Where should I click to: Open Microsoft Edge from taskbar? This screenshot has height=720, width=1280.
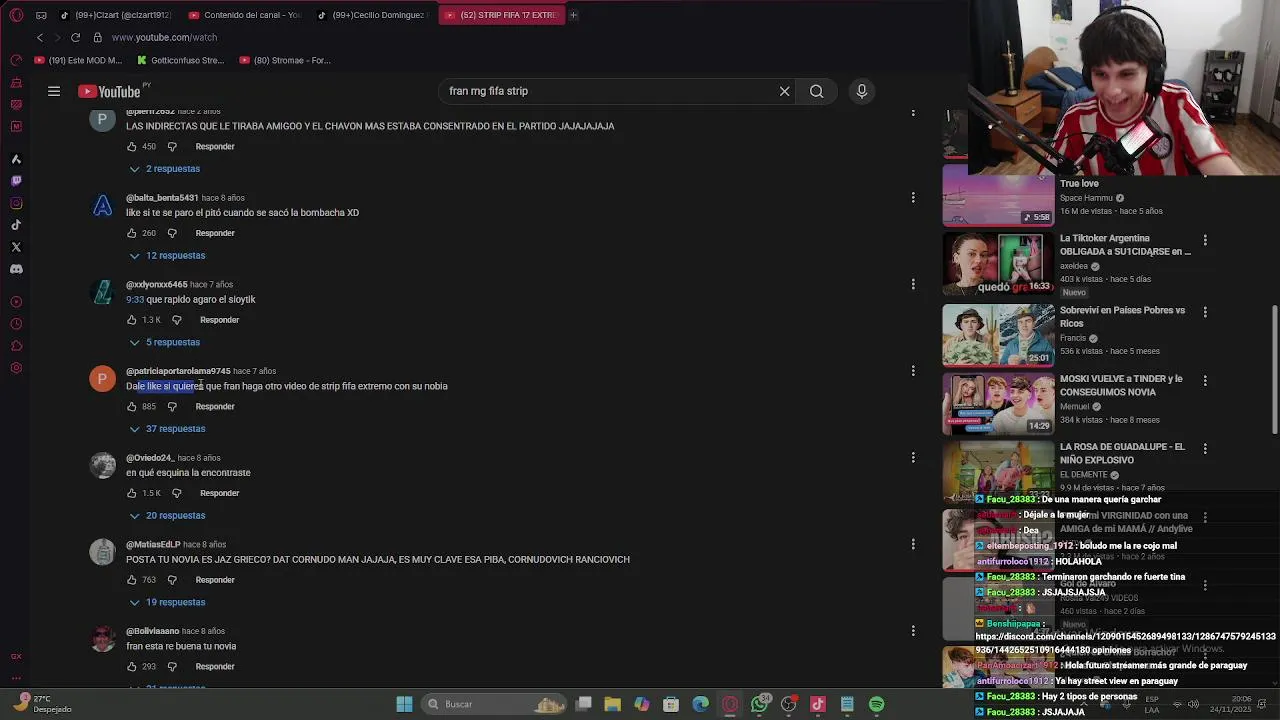tap(701, 704)
